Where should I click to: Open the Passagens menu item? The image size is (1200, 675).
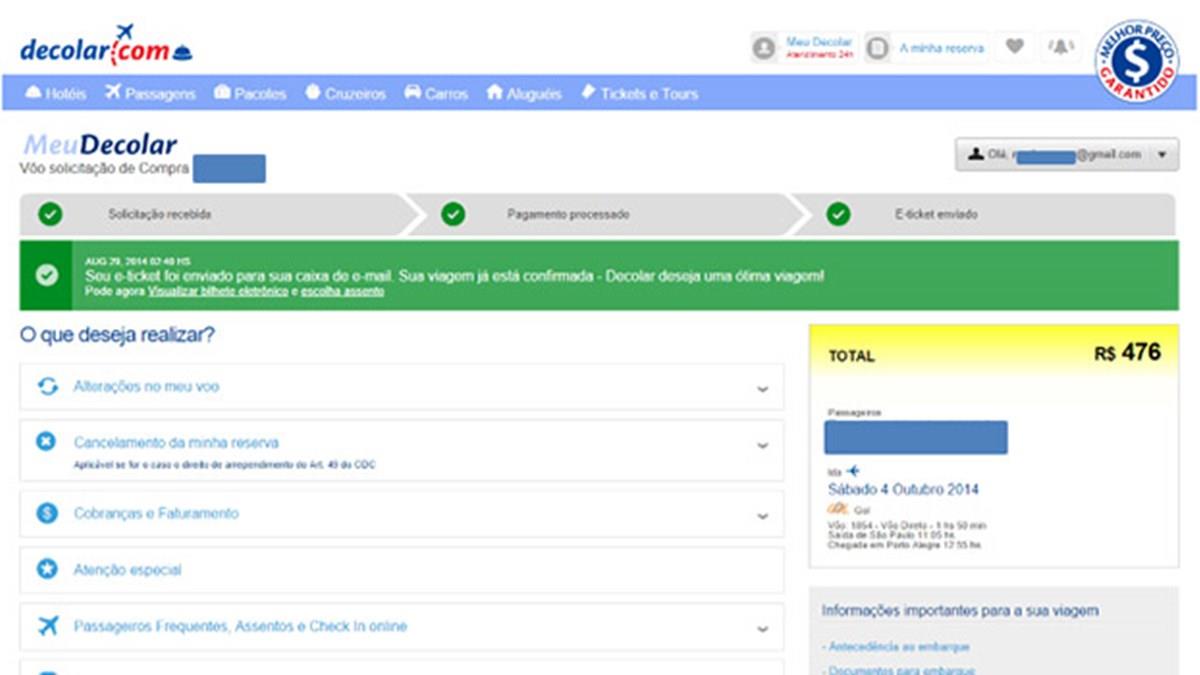tap(150, 94)
